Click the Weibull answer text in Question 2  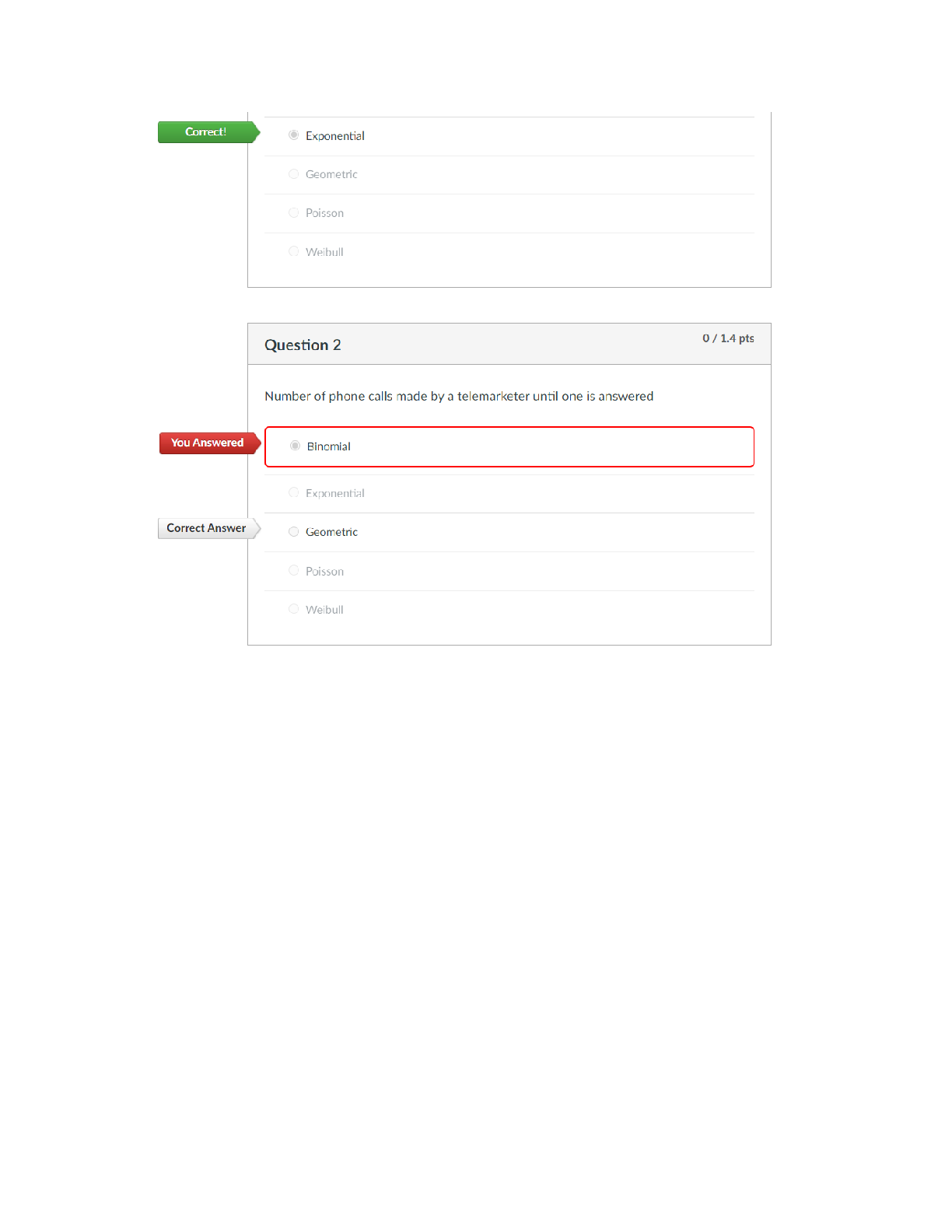324,610
